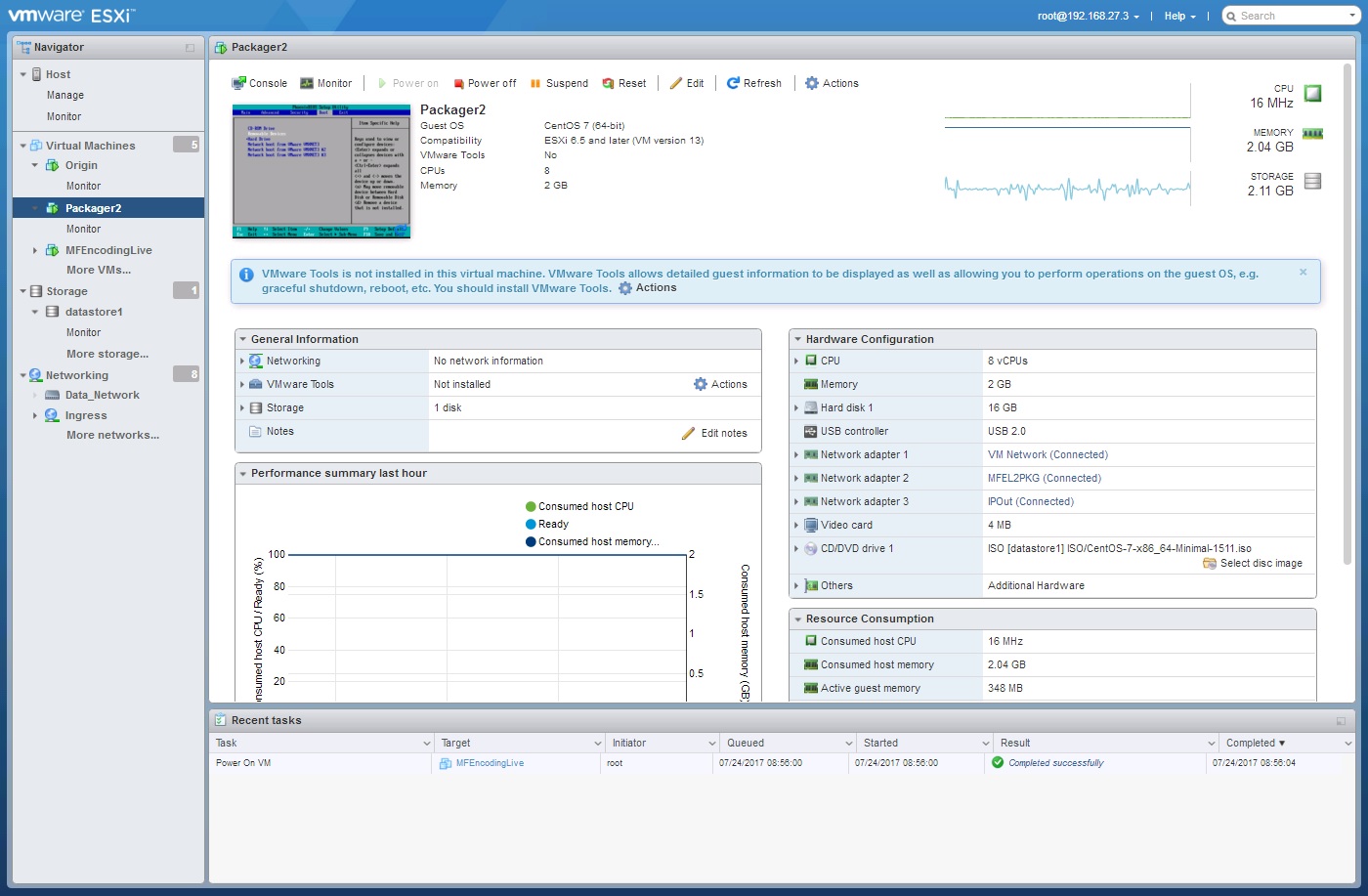Open MFEncodingLive target link in Recent tasks
The height and width of the screenshot is (896, 1368).
(490, 763)
